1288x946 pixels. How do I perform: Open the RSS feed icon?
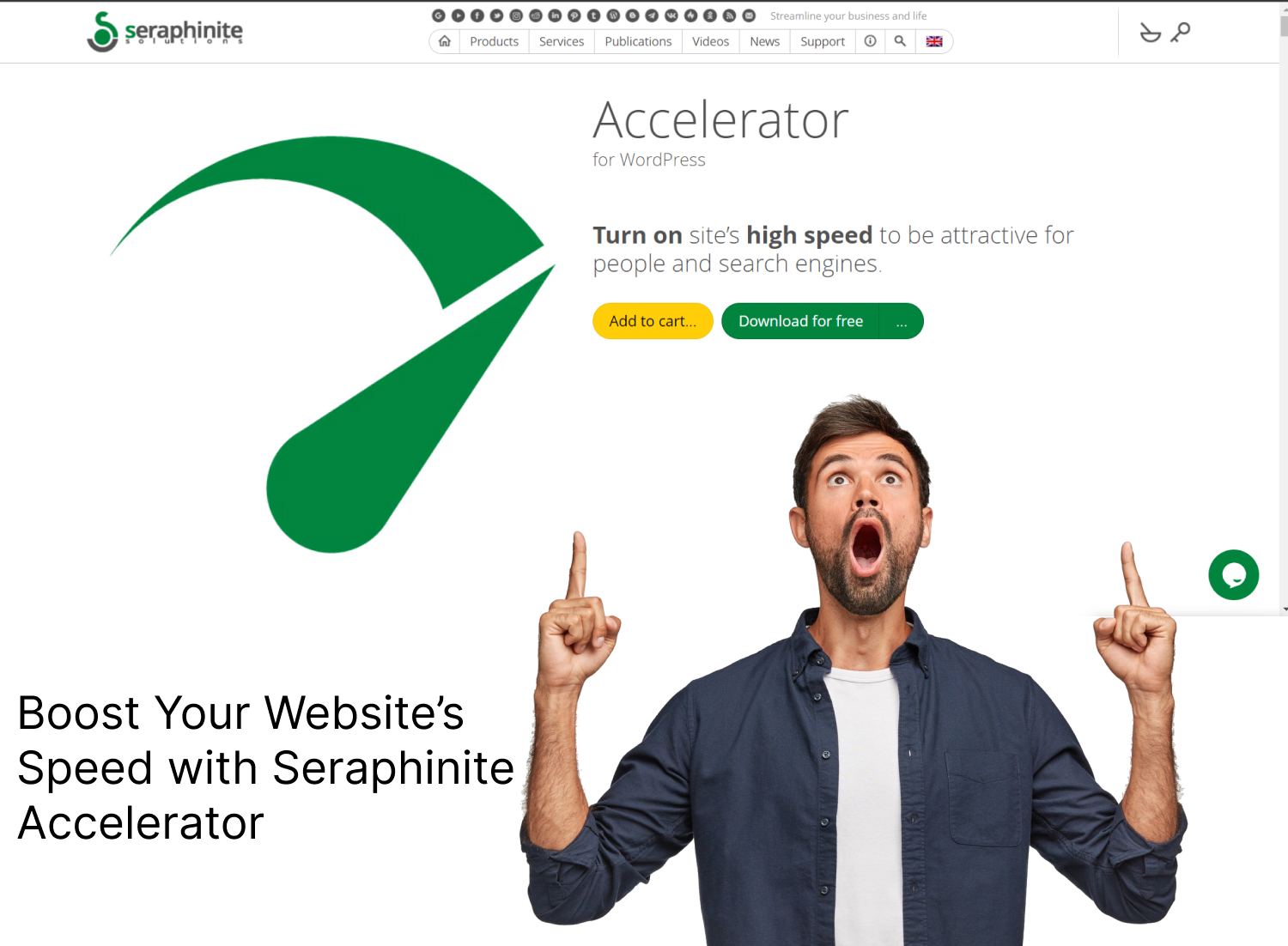point(729,15)
